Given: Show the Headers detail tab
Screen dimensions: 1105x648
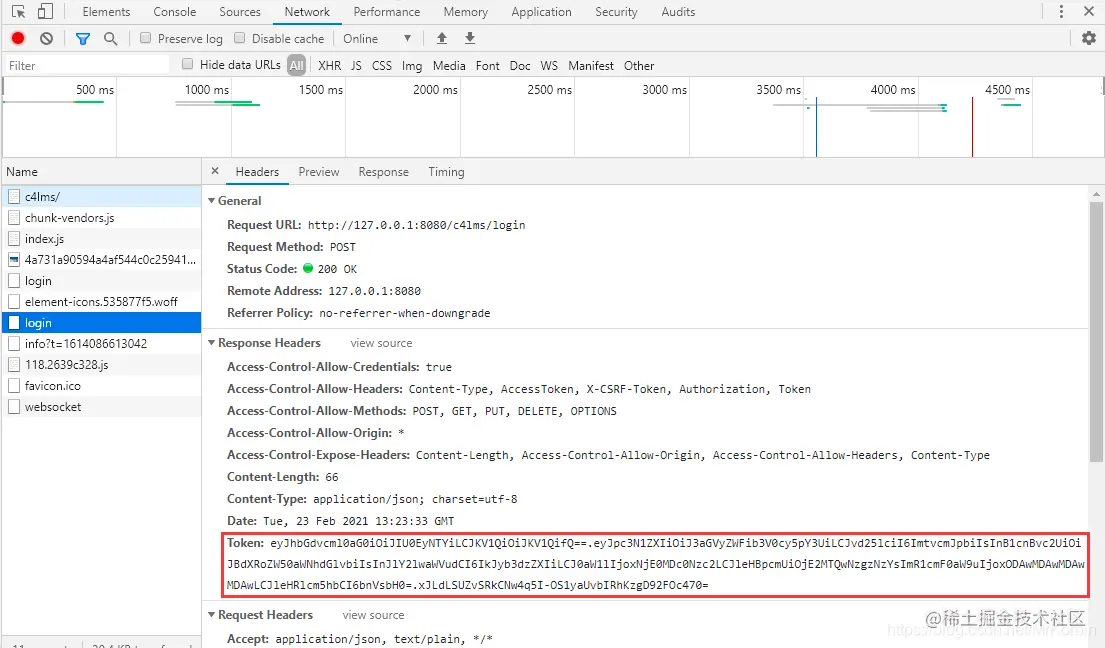Looking at the screenshot, I should tap(257, 172).
